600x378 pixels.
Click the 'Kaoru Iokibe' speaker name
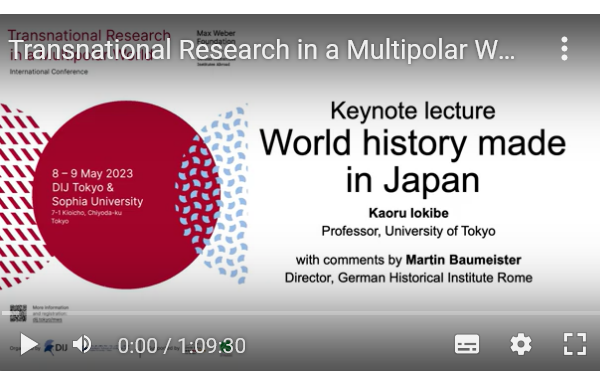tap(408, 213)
